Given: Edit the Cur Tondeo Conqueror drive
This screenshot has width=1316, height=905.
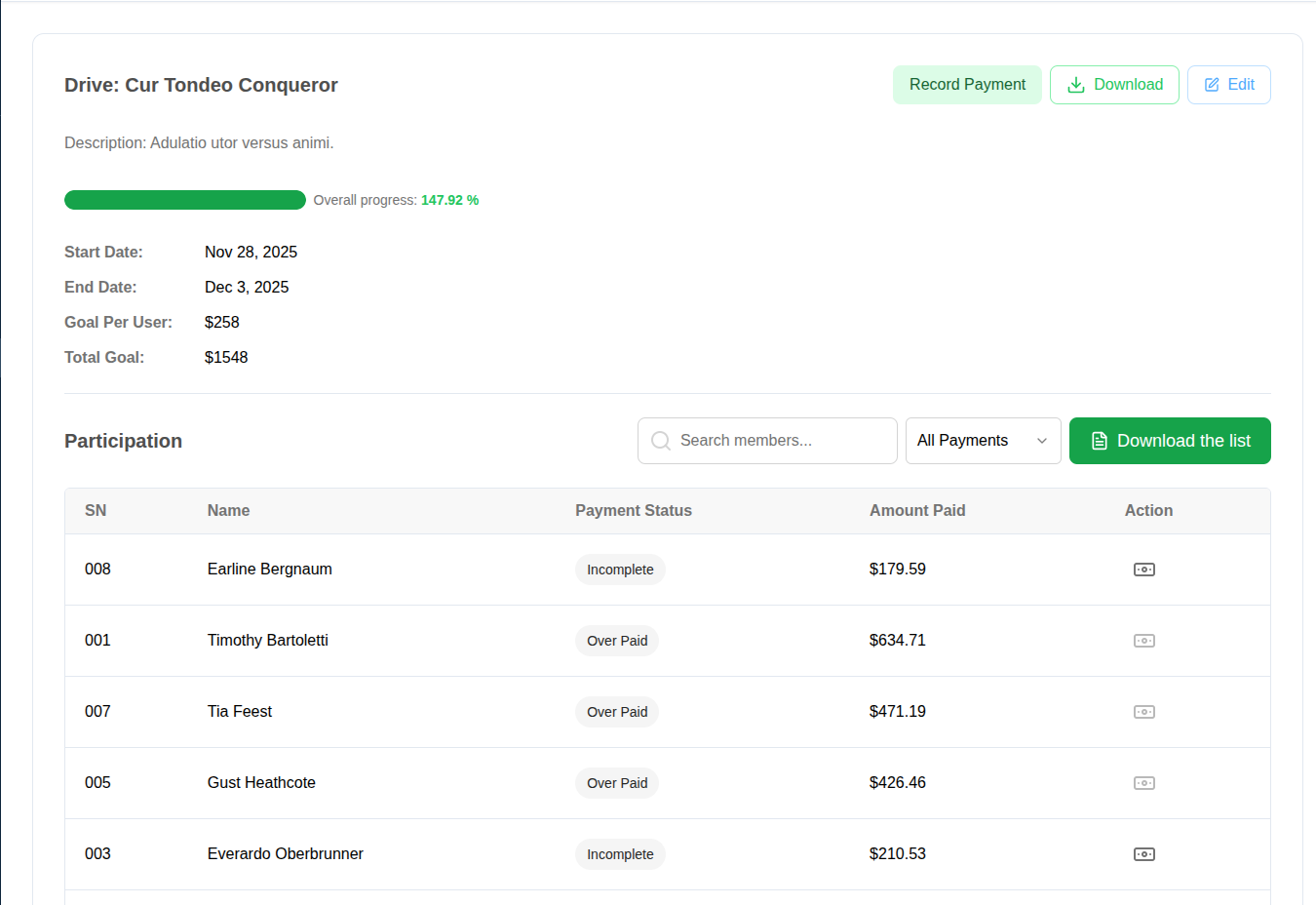Looking at the screenshot, I should pyautogui.click(x=1228, y=85).
